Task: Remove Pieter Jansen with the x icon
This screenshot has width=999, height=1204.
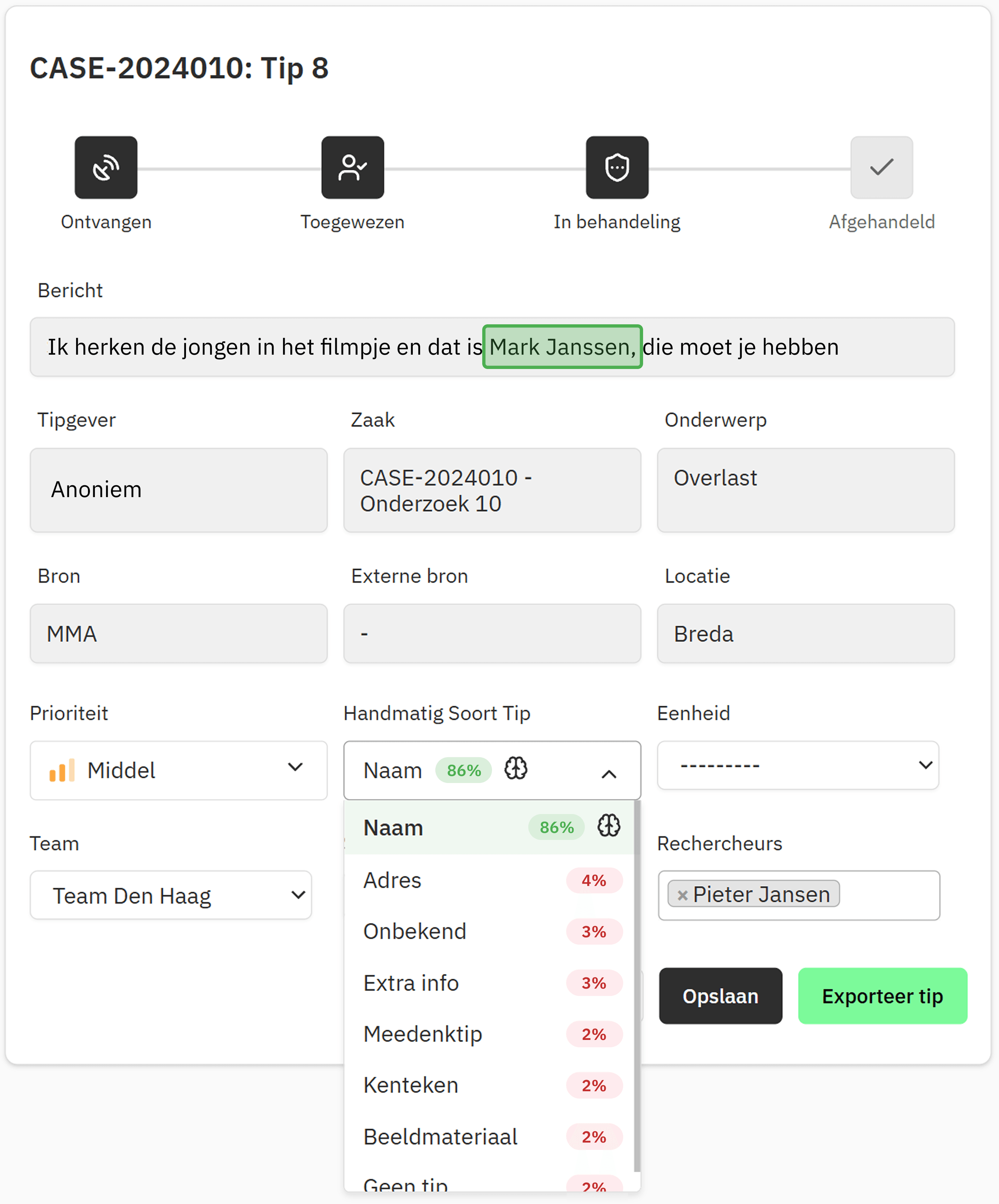Action: 682,895
